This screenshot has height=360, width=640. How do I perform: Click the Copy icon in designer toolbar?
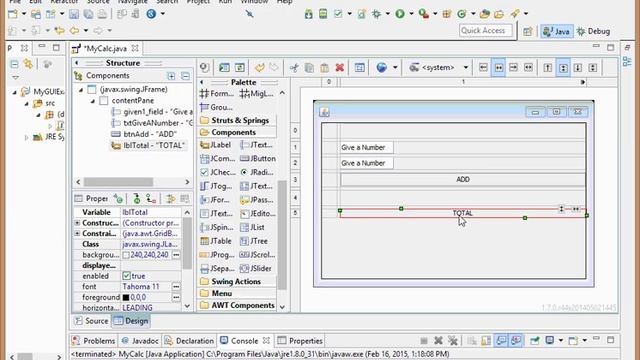[309, 67]
